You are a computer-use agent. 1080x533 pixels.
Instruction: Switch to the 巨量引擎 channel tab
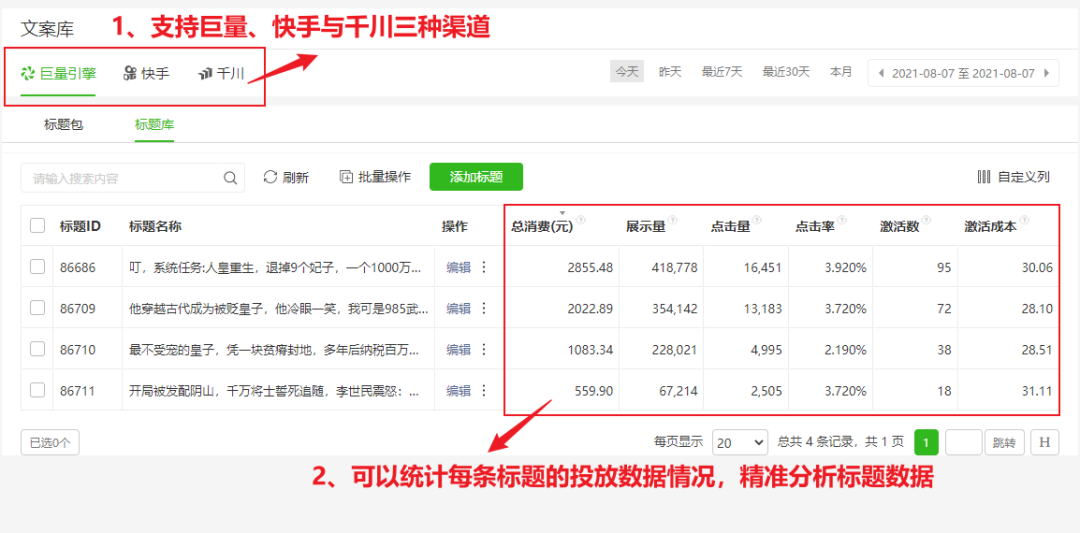coord(58,73)
